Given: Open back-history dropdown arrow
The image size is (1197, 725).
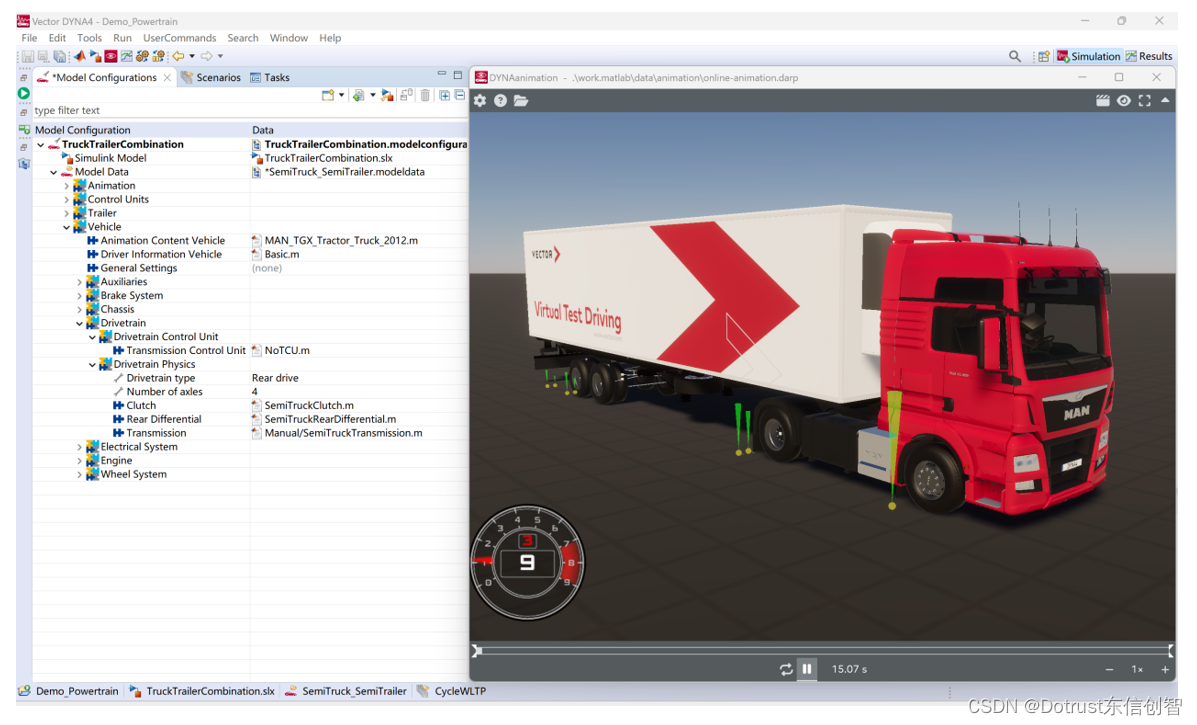Looking at the screenshot, I should point(192,56).
